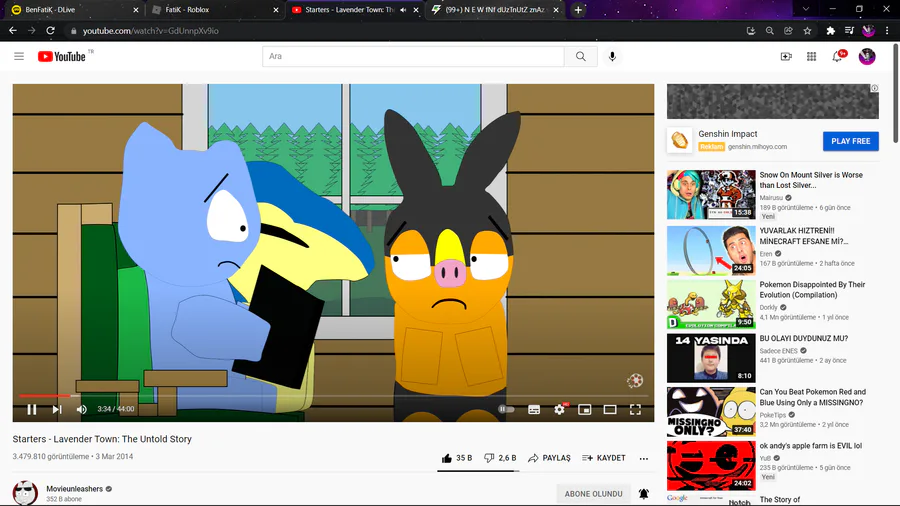
Task: Click the address bar URL
Action: pyautogui.click(x=150, y=31)
